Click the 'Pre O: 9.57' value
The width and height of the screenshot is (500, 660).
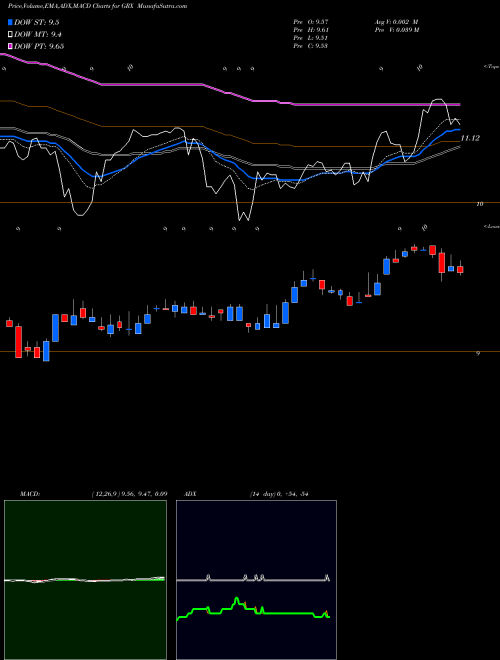[311, 22]
